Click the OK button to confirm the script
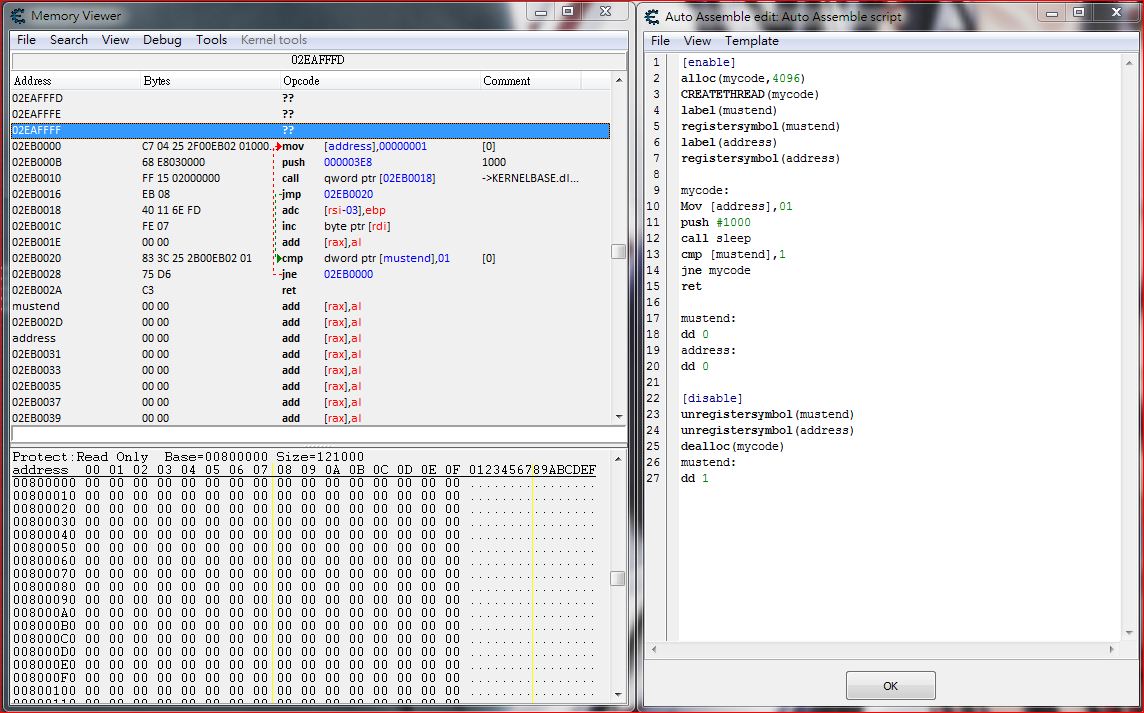Screen dimensions: 1144x713 click(x=889, y=685)
